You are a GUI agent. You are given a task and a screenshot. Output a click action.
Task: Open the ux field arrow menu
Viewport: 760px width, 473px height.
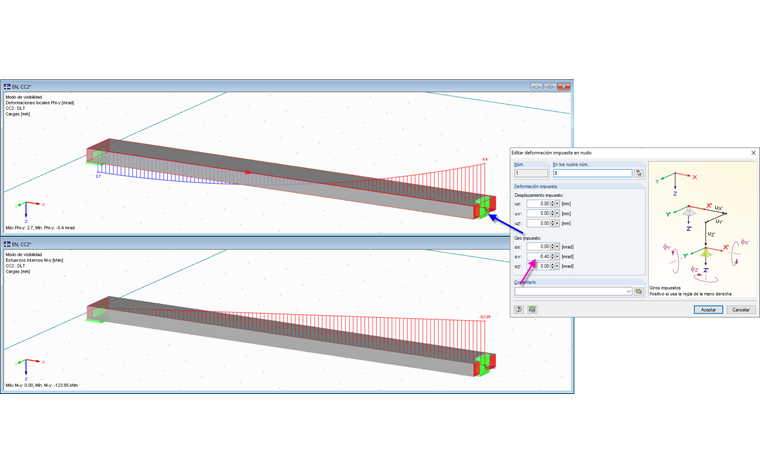click(557, 204)
